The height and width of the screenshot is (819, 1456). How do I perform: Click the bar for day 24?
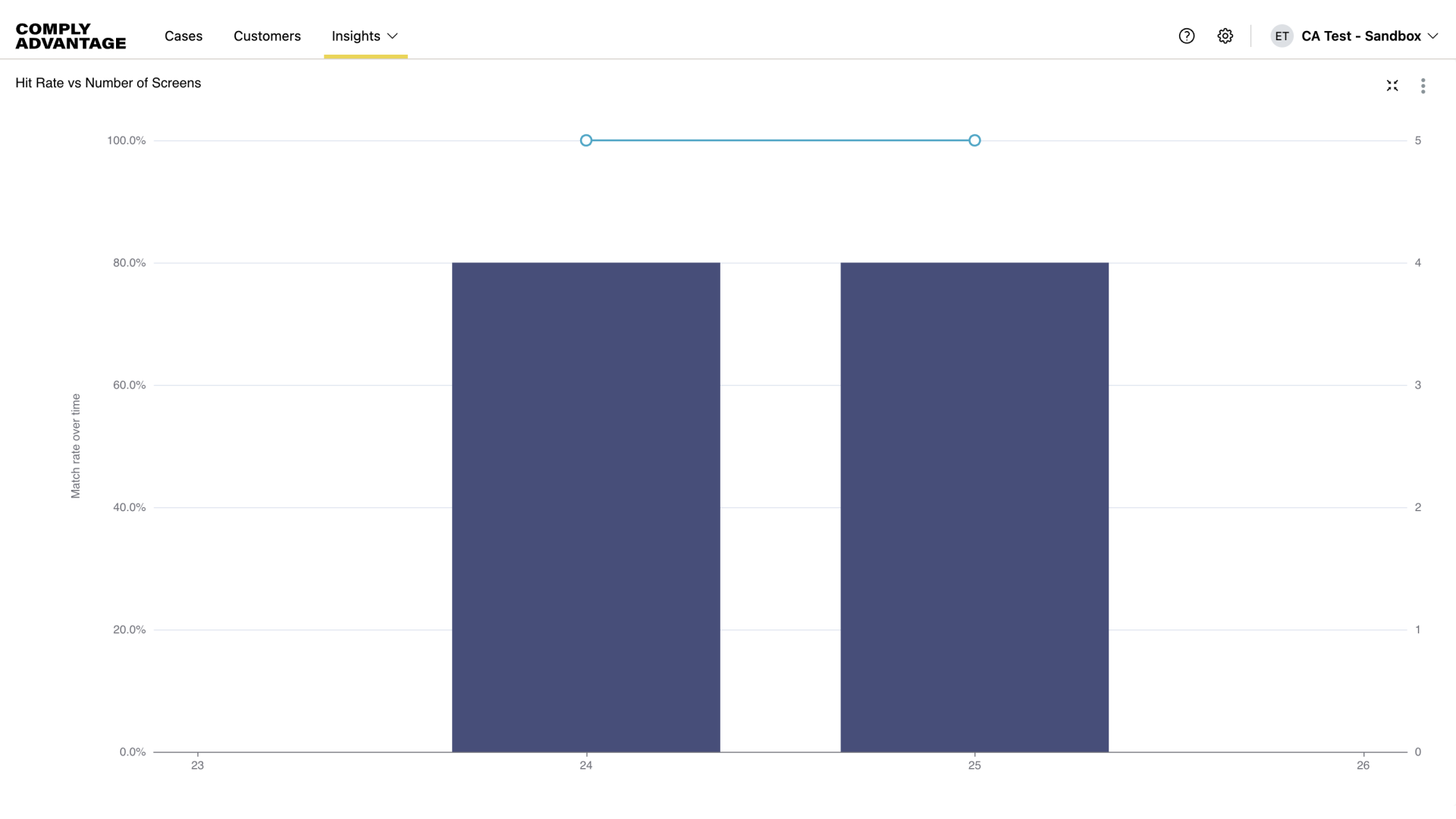pyautogui.click(x=586, y=507)
